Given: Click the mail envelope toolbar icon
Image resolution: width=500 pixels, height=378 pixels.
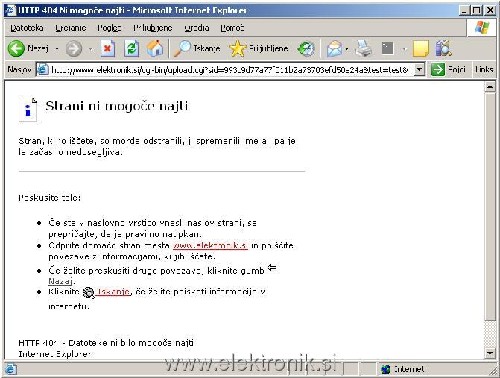Looking at the screenshot, I should [x=335, y=49].
